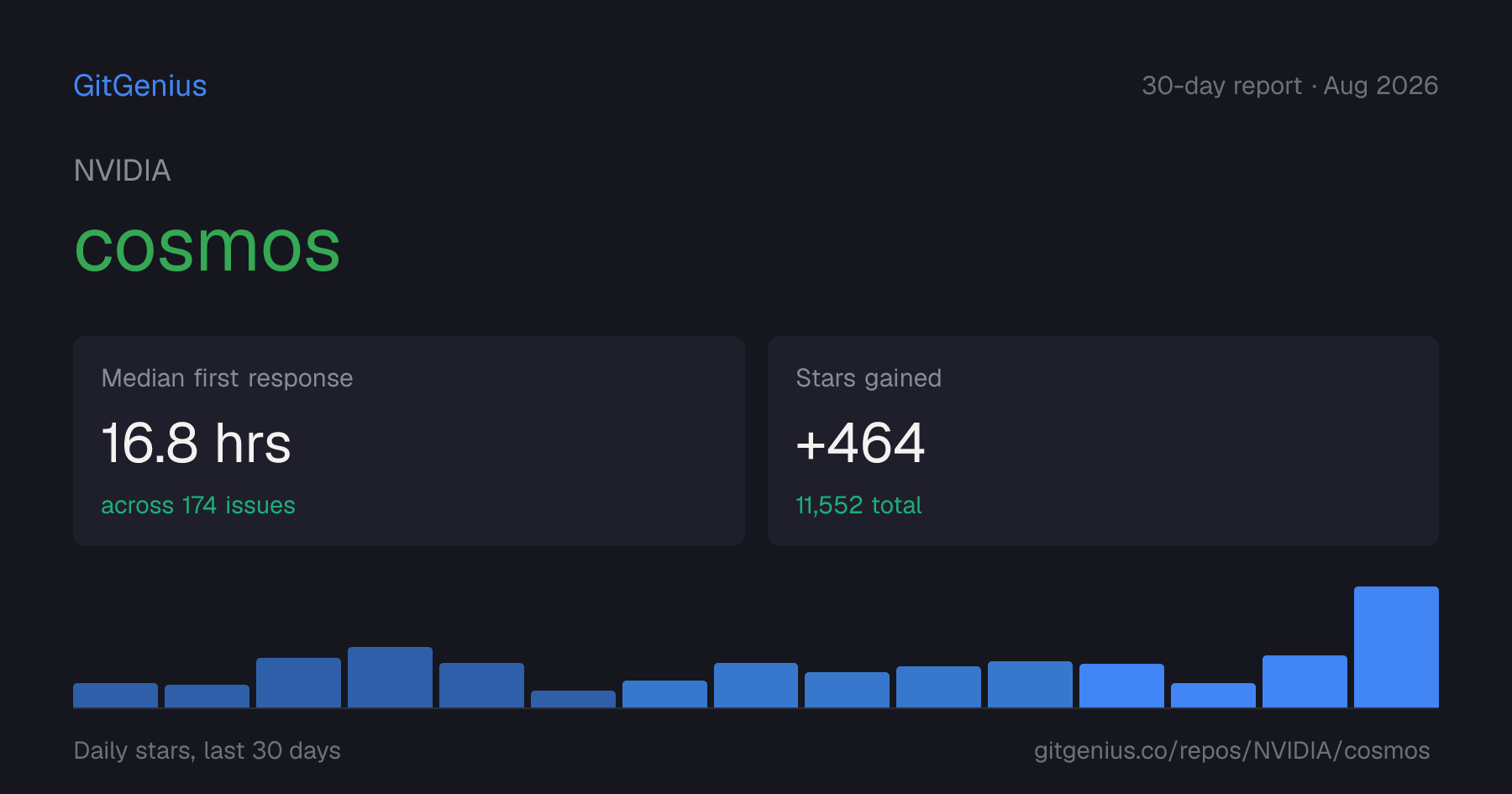1512x794 pixels.
Task: Click the tallest bar in the daily stars chart
Action: [x=1396, y=647]
